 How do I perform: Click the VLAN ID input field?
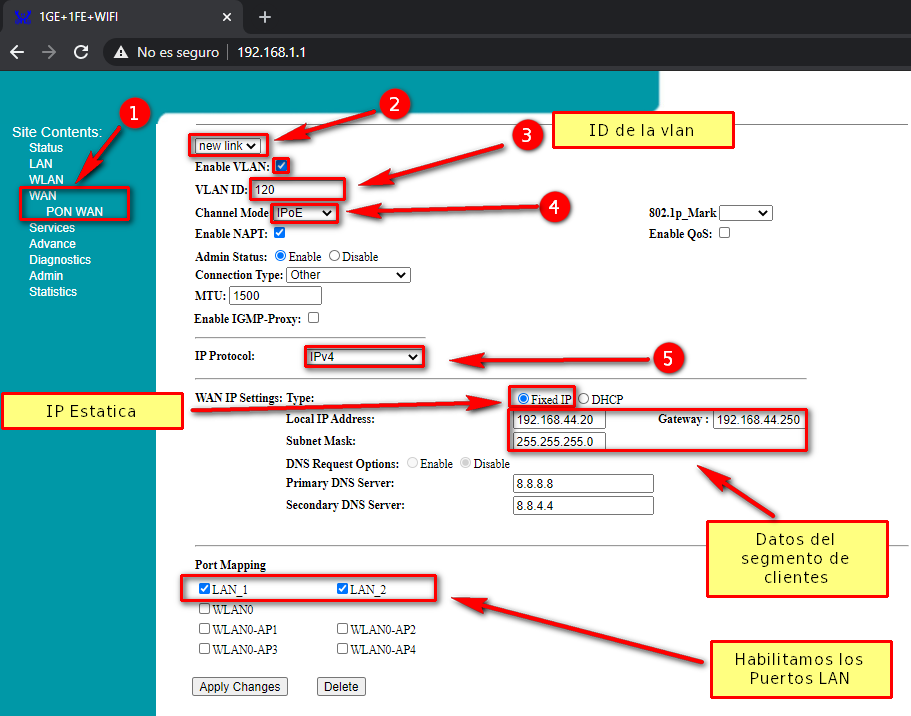297,189
